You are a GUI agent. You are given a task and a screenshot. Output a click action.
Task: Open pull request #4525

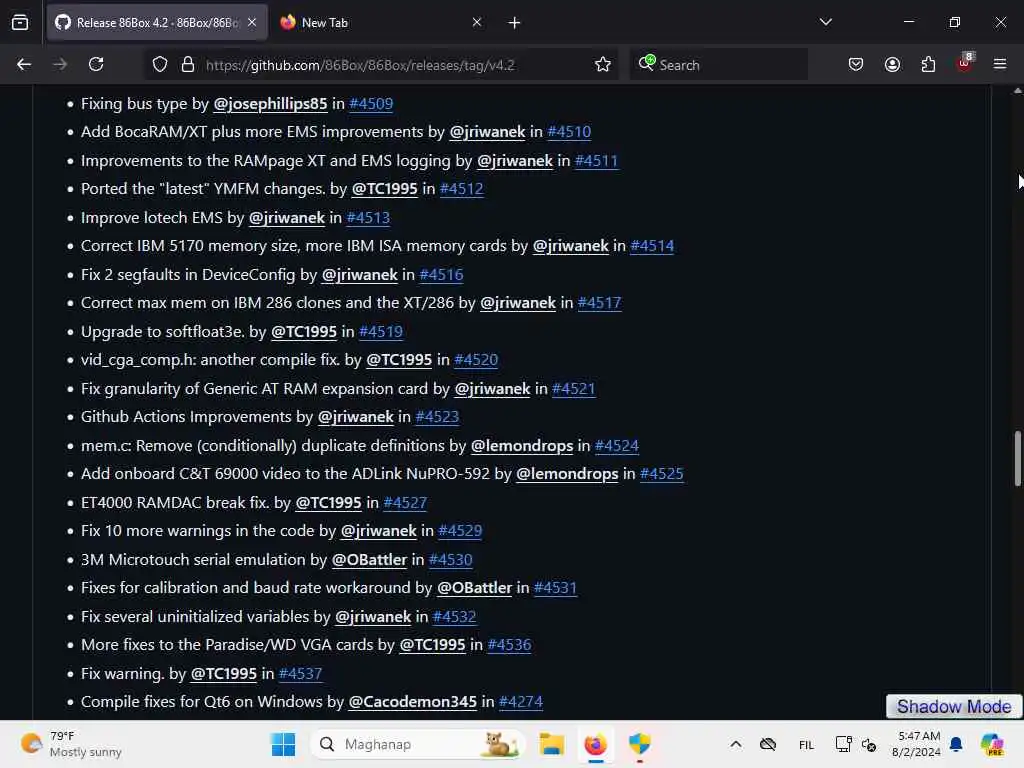pyautogui.click(x=662, y=474)
